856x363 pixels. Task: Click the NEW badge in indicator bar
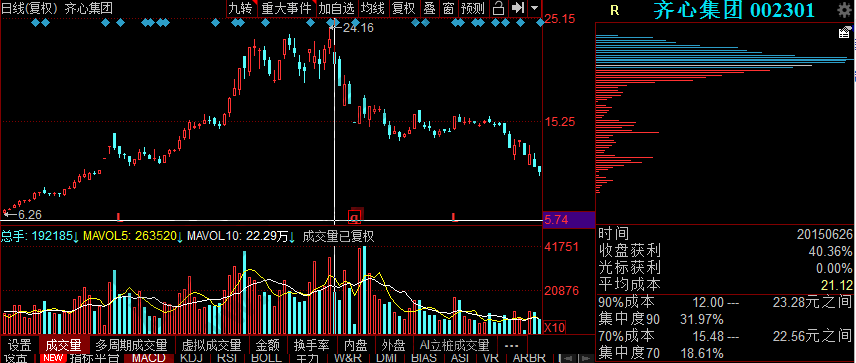pyautogui.click(x=53, y=358)
